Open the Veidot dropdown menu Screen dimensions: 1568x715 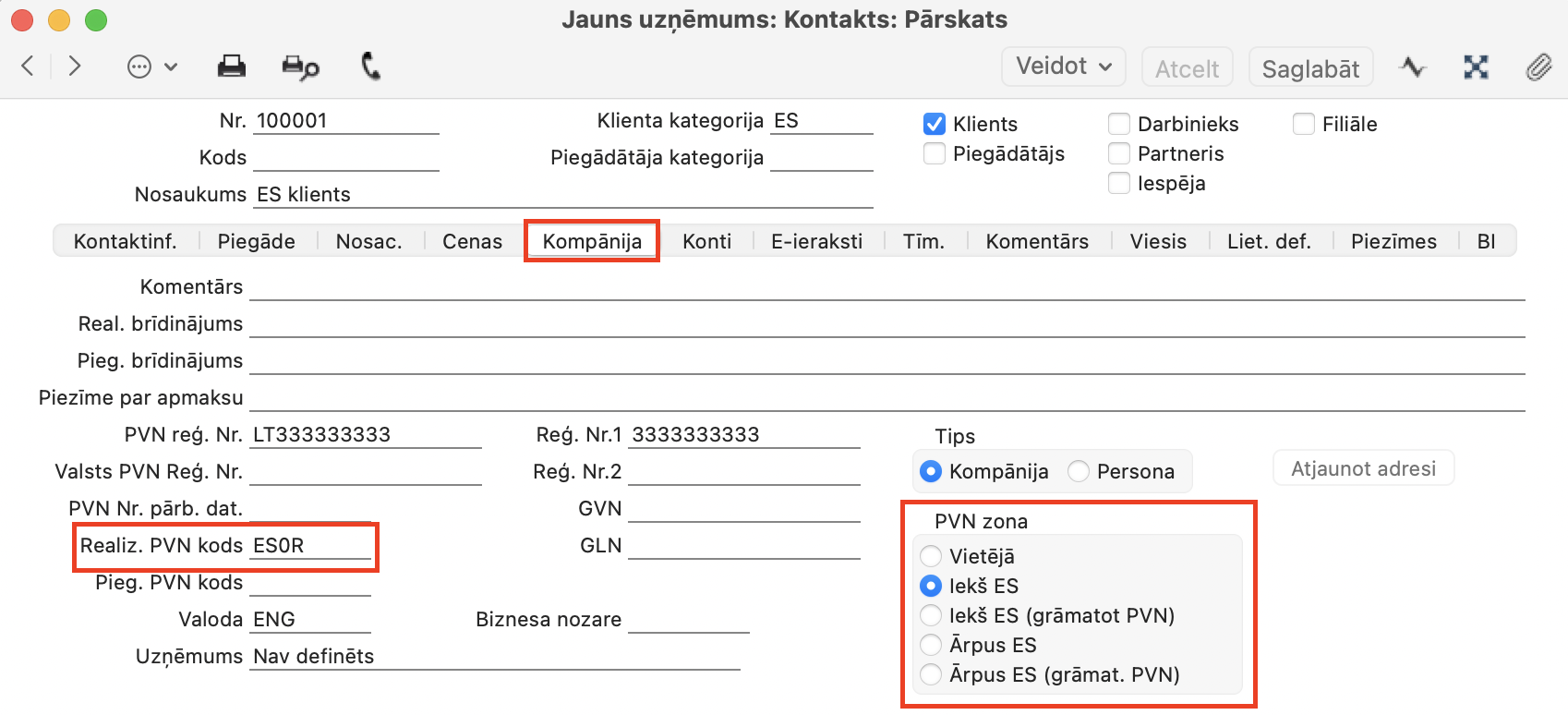click(x=1063, y=67)
